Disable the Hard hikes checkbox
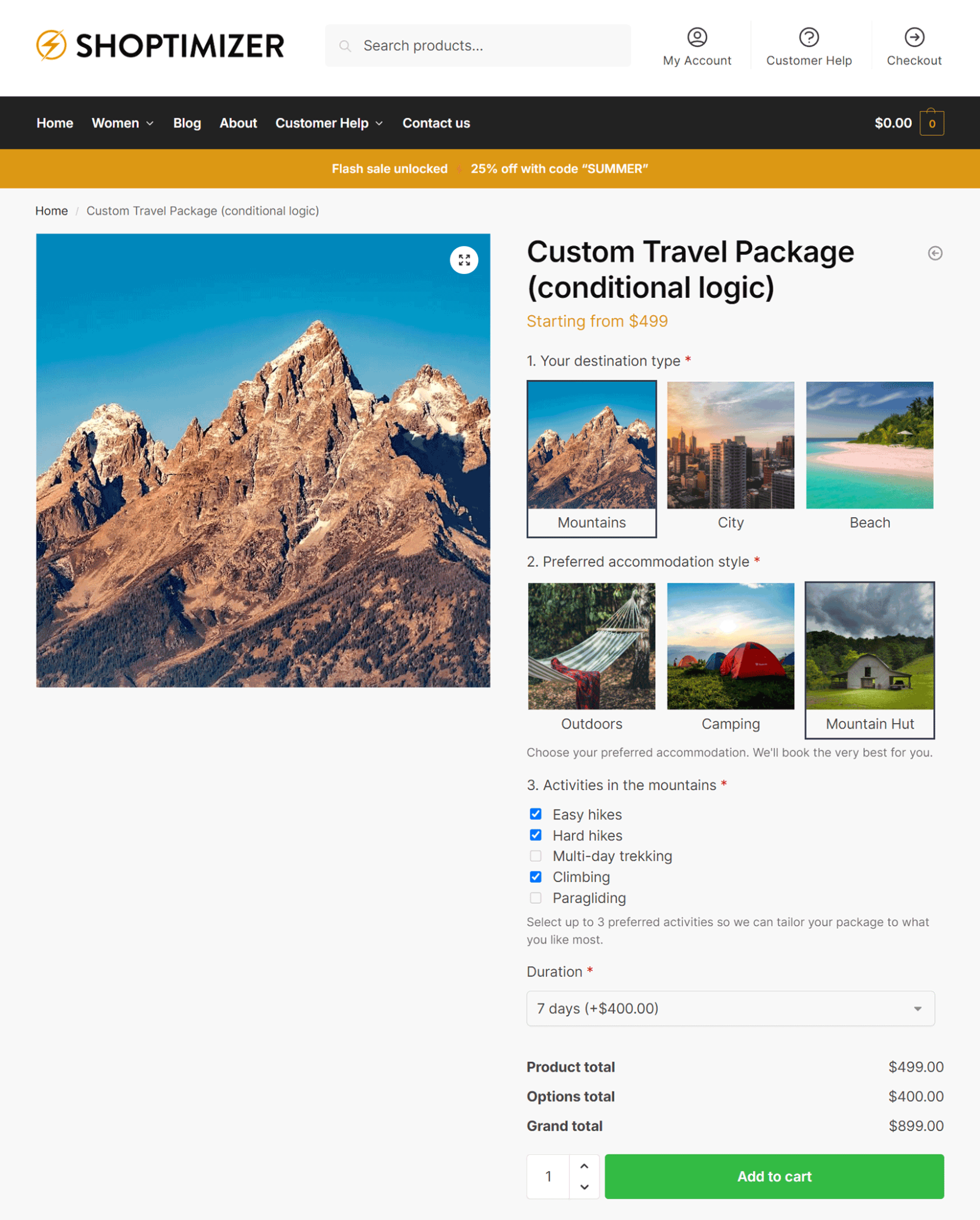Image resolution: width=980 pixels, height=1220 pixels. (x=536, y=835)
